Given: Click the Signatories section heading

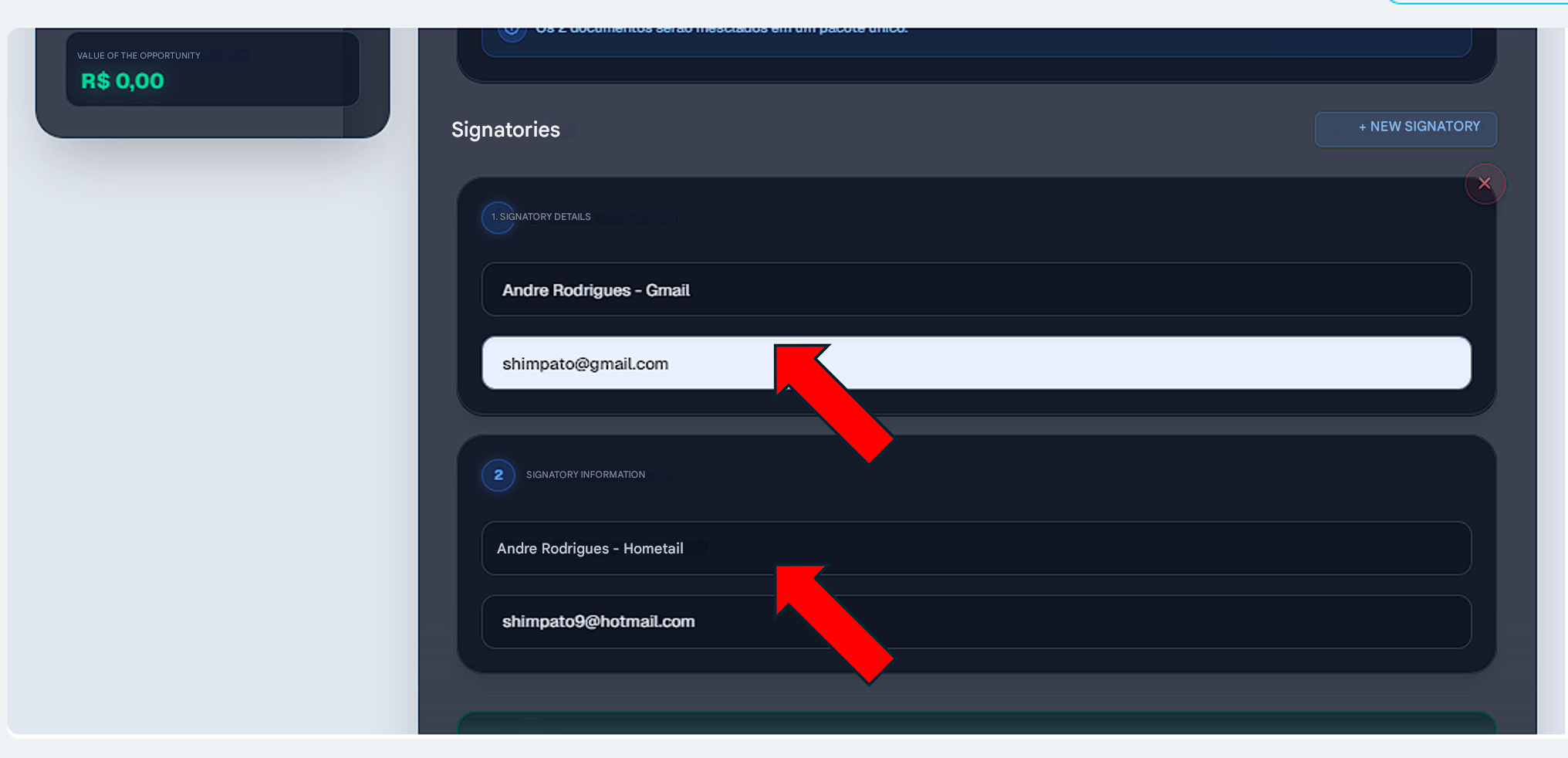Looking at the screenshot, I should 505,130.
